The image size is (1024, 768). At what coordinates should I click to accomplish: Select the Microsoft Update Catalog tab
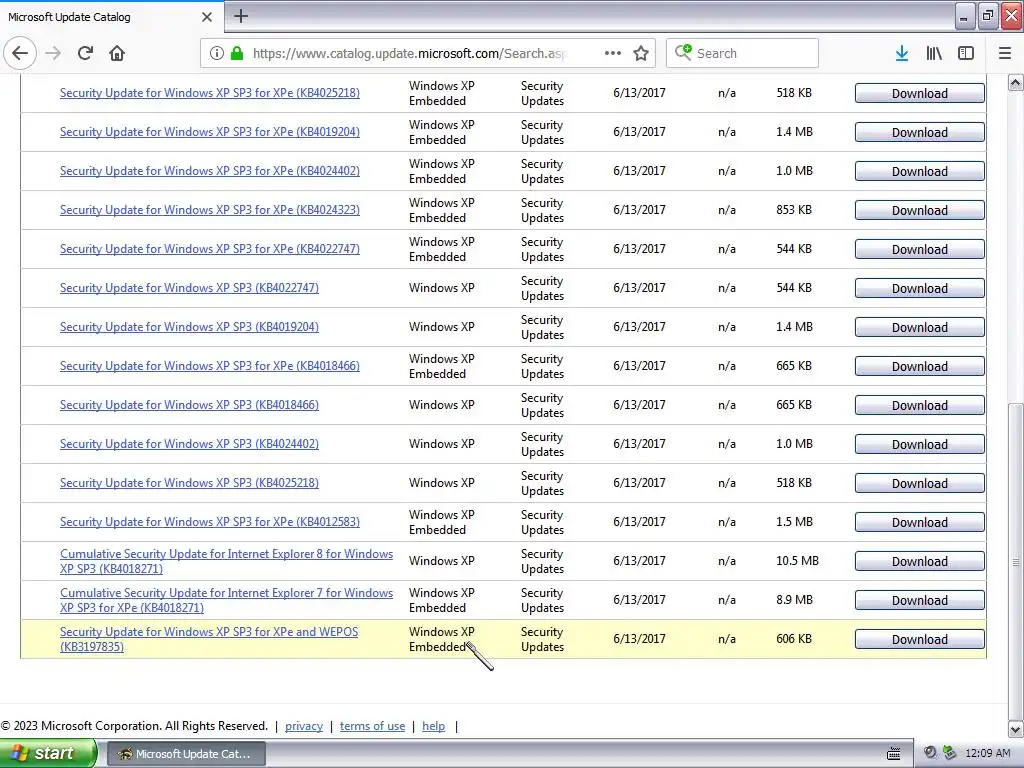pos(112,16)
